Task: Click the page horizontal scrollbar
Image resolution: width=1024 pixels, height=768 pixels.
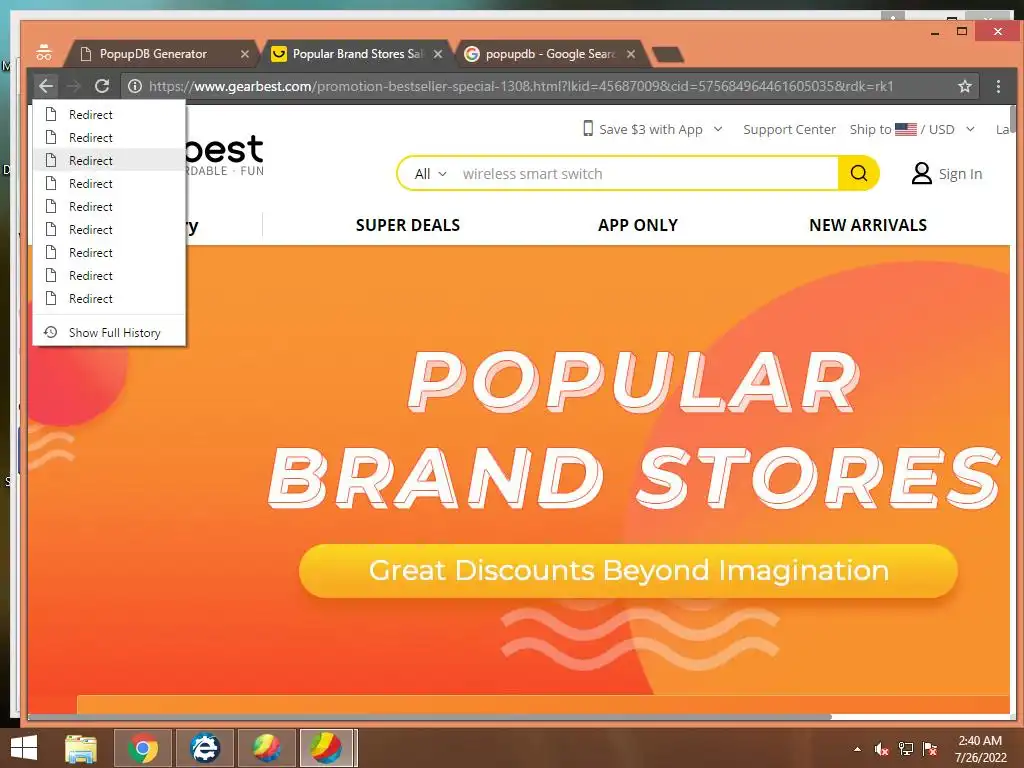Action: (x=429, y=716)
